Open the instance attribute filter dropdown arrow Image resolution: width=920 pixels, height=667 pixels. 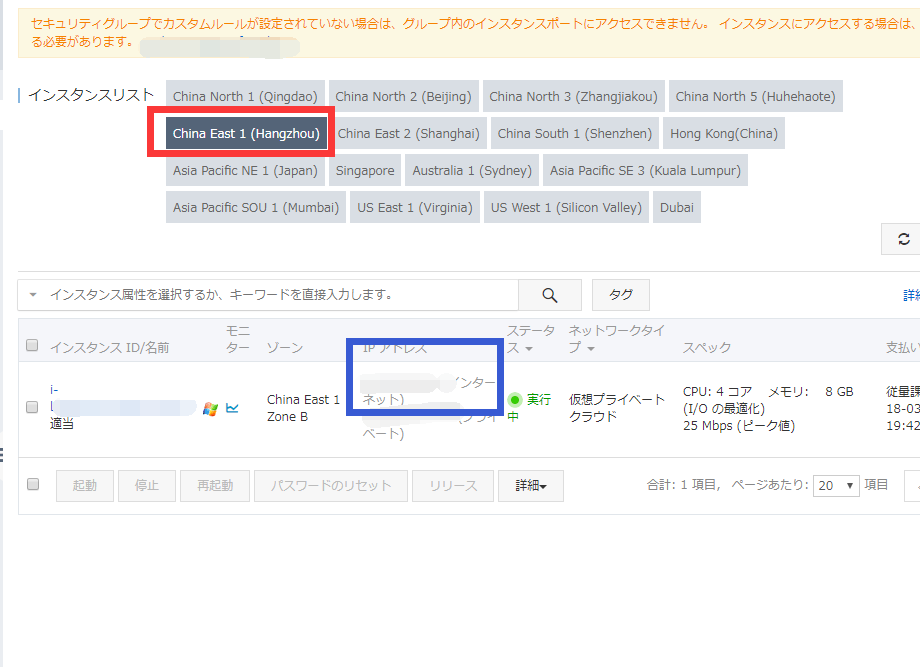coord(33,294)
